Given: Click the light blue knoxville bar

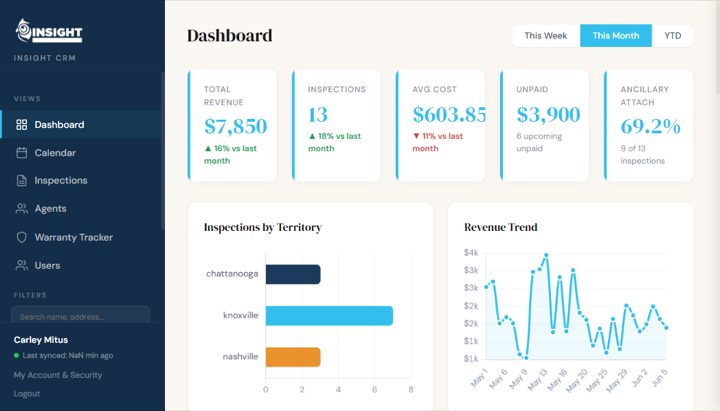Looking at the screenshot, I should 329,315.
